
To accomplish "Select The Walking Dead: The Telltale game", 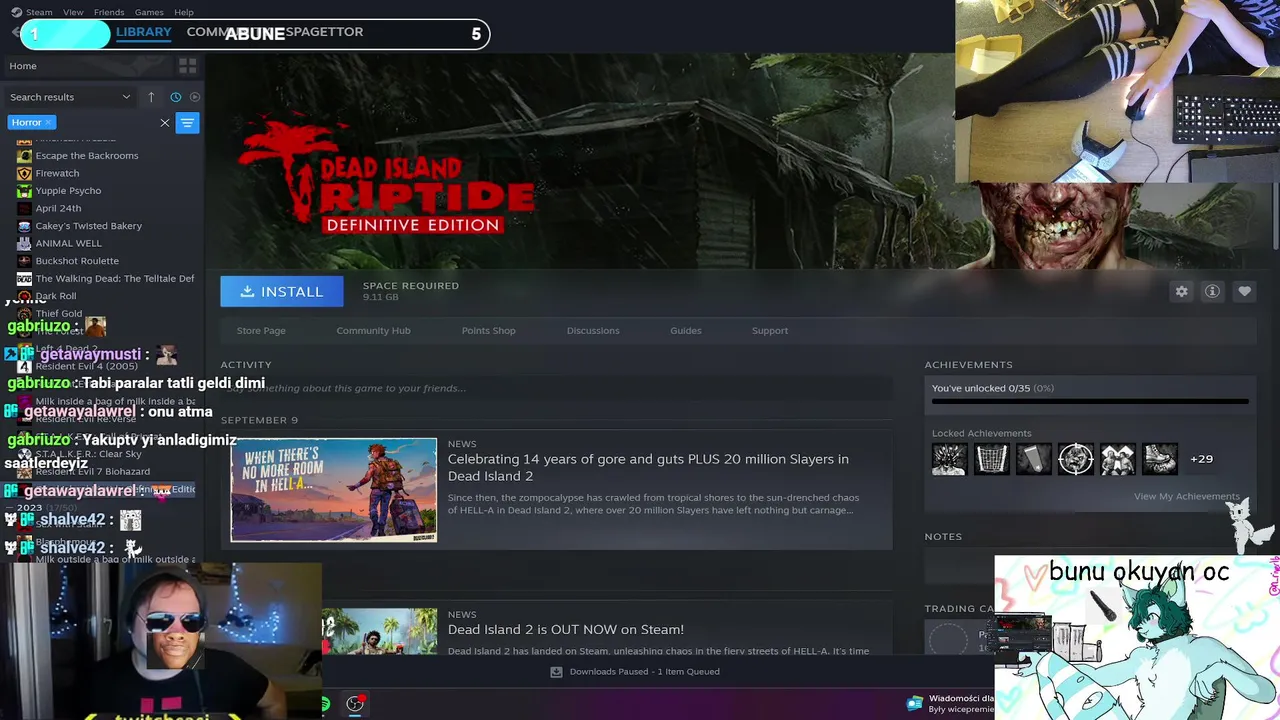I will point(115,278).
